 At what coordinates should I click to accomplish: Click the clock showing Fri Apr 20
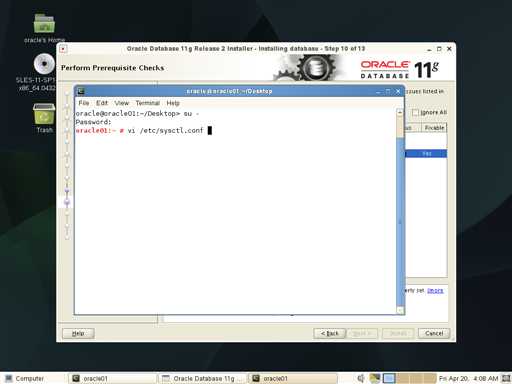(468, 378)
